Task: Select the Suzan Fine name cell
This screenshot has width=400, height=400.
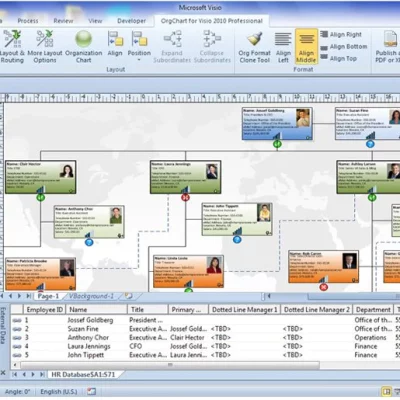Action: (x=83, y=329)
